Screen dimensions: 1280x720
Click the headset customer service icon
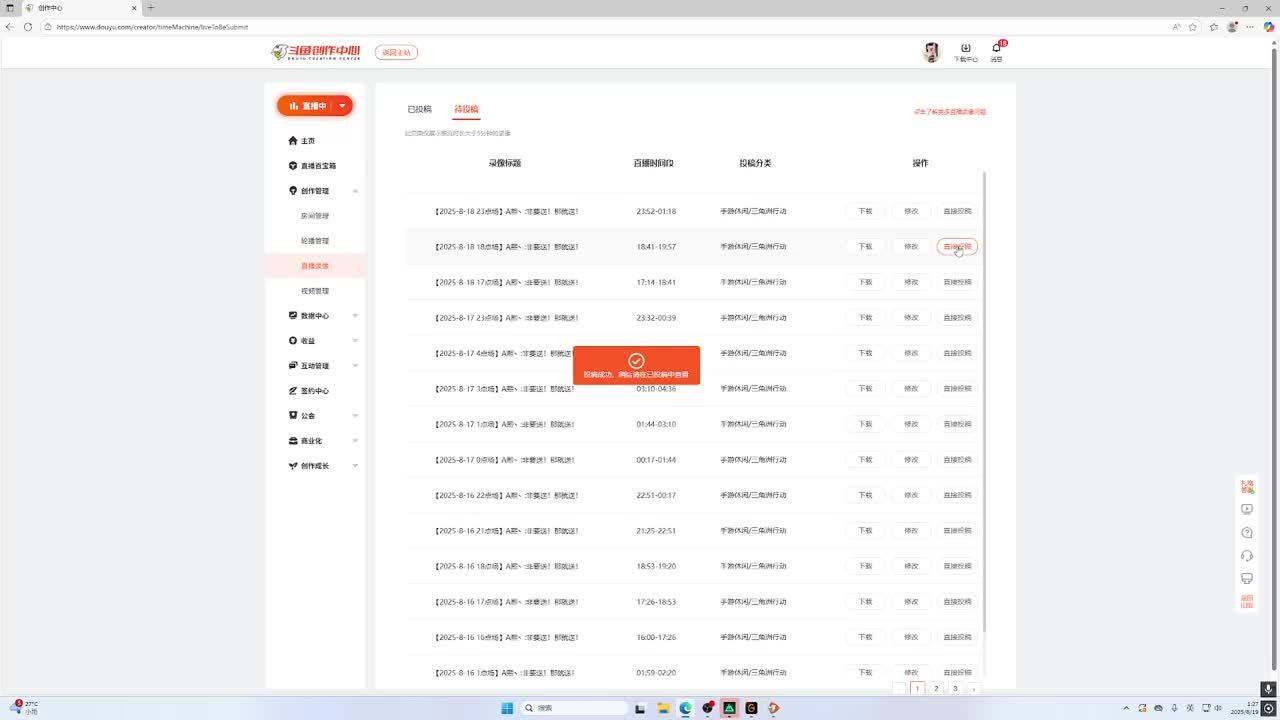coord(1247,556)
